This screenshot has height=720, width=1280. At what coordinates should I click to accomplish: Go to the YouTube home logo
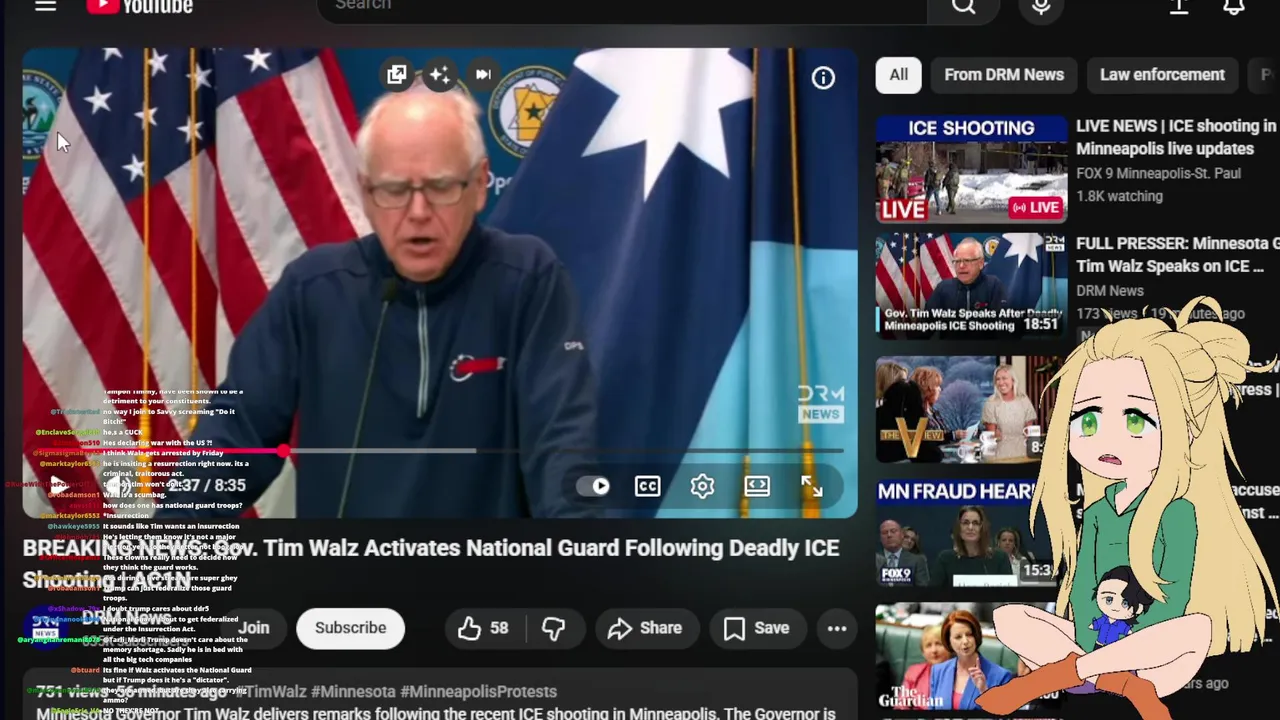[x=139, y=6]
